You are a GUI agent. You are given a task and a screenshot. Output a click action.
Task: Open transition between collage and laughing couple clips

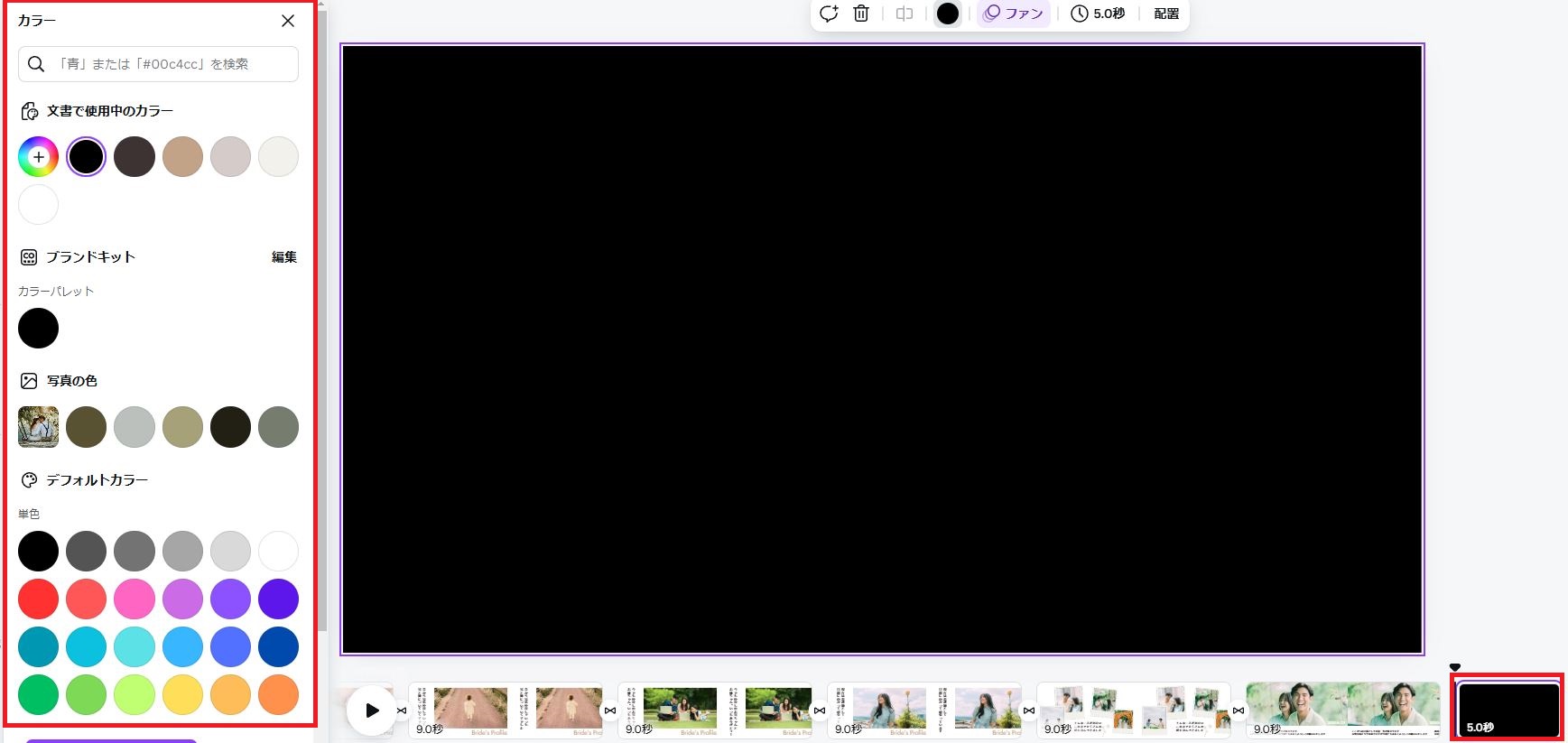(1239, 710)
